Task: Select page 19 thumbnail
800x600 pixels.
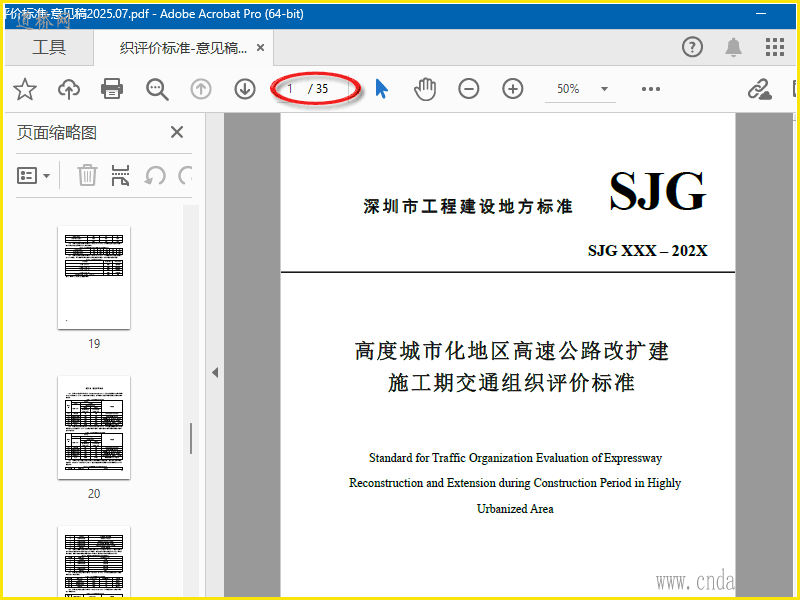Action: click(x=94, y=278)
